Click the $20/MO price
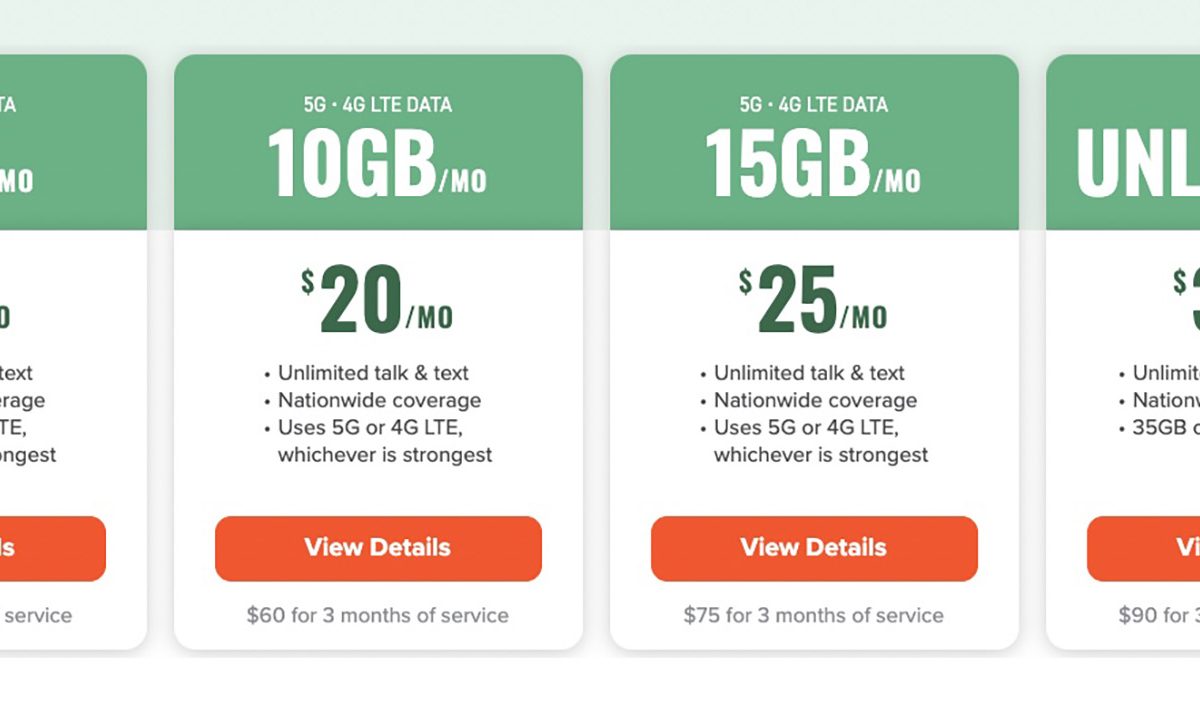Screen dimensions: 1200x715 [377, 300]
